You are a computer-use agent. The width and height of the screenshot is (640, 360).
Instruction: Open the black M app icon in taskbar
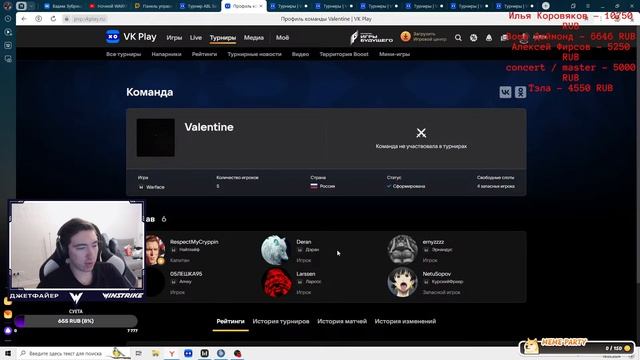(x=204, y=353)
